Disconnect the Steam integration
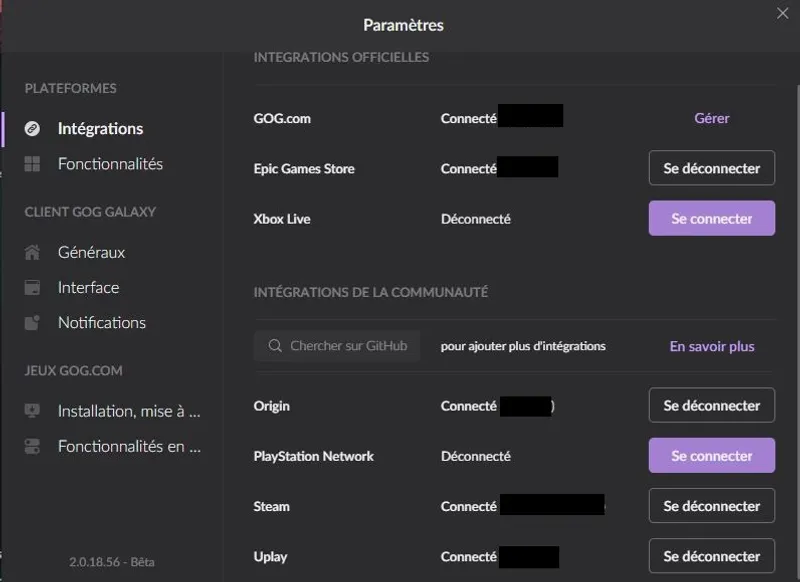 tap(711, 505)
